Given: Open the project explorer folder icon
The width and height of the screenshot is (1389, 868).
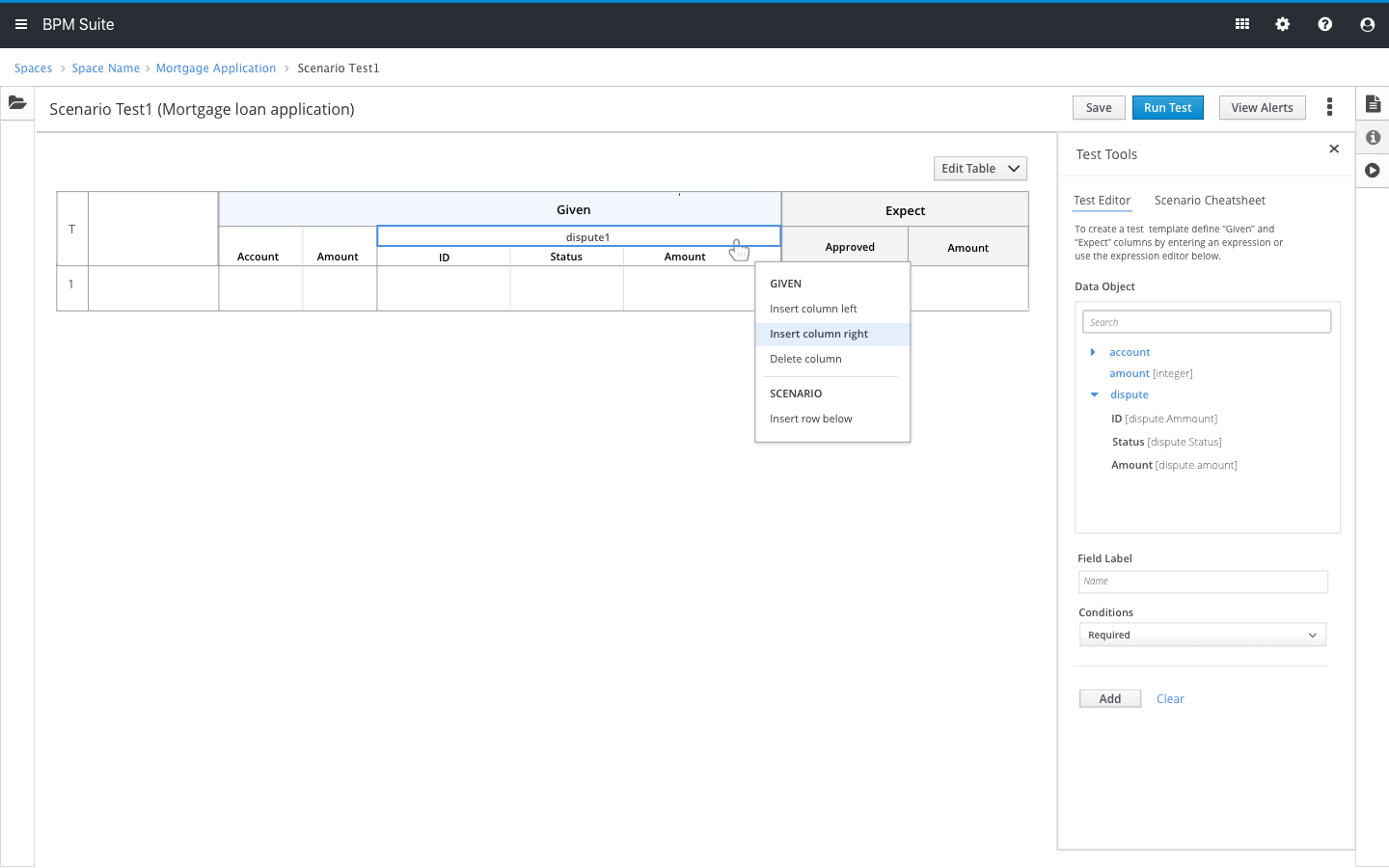Looking at the screenshot, I should pos(17,102).
